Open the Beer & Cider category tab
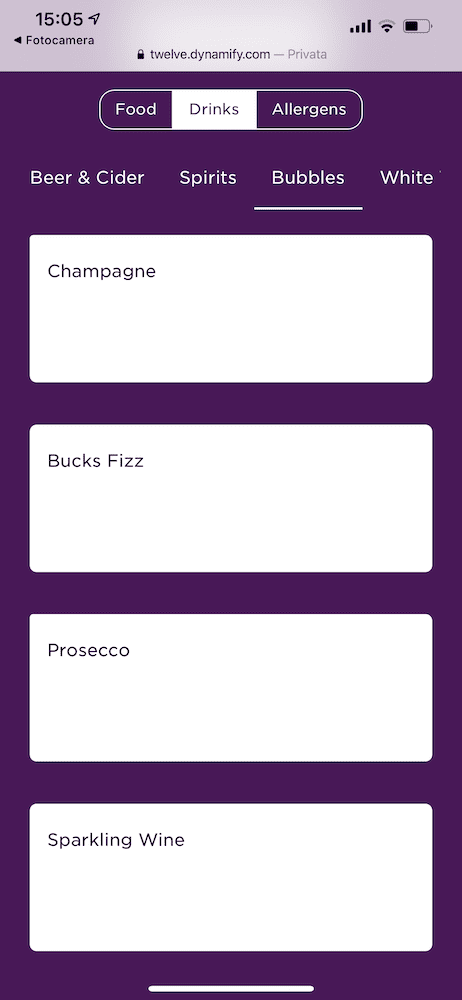This screenshot has width=462, height=1000. (87, 178)
